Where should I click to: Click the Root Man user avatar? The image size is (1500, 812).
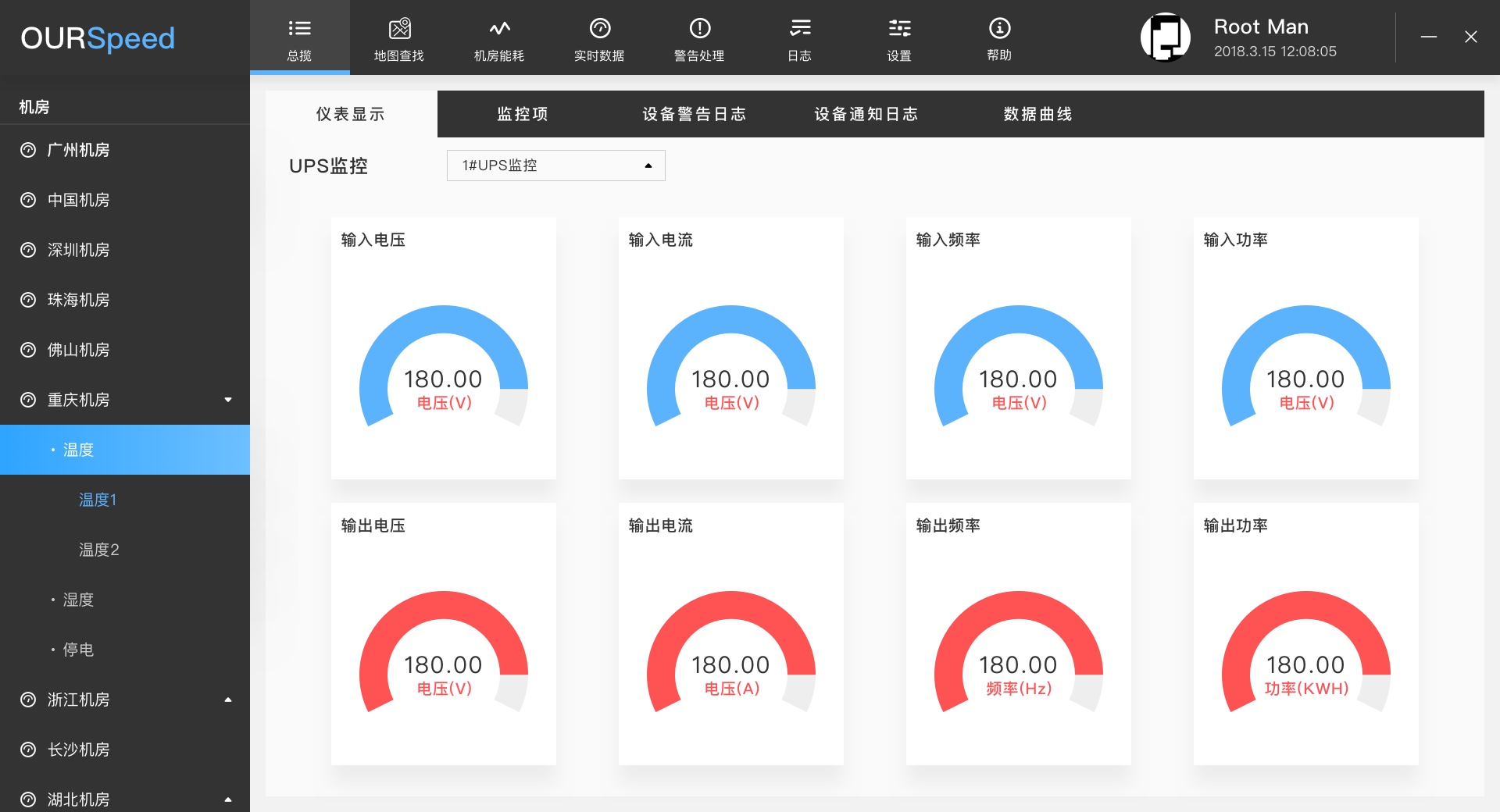[1165, 37]
